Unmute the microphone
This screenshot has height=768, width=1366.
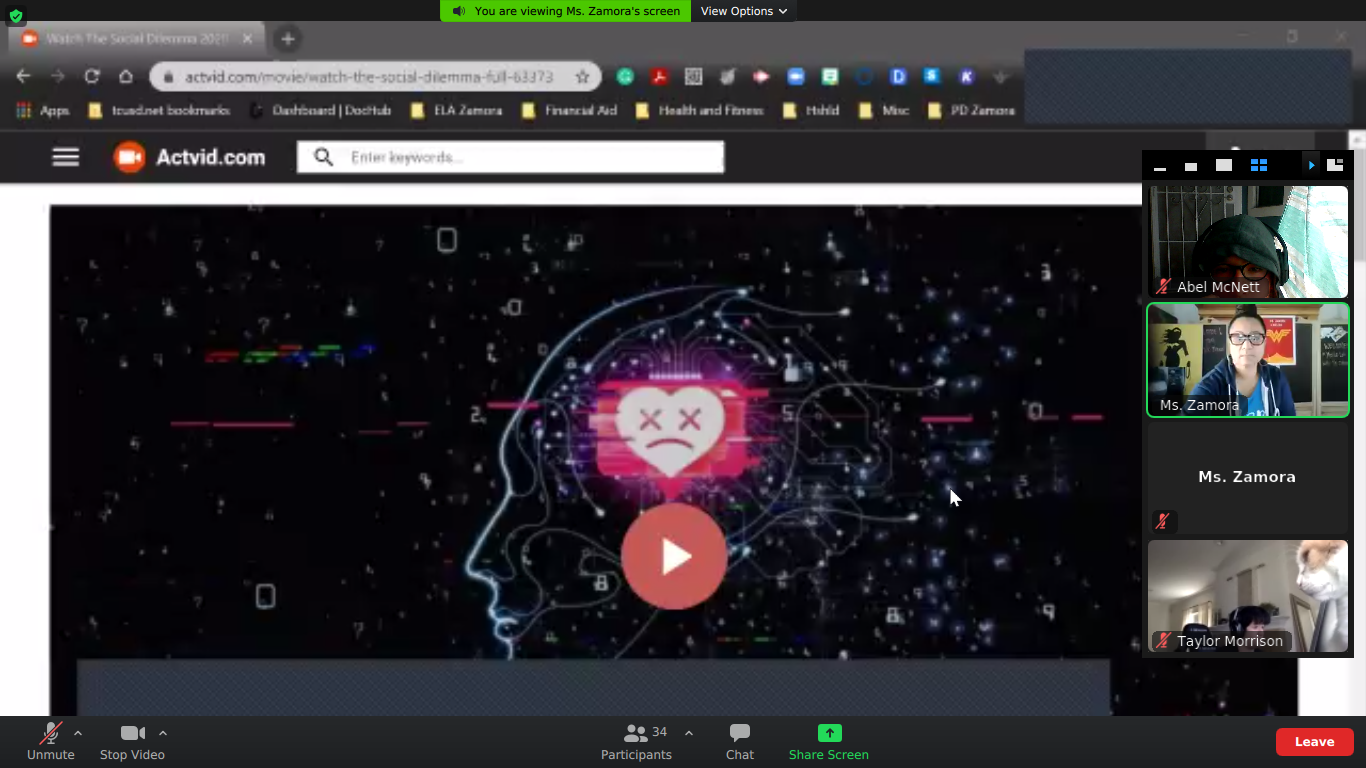point(51,742)
